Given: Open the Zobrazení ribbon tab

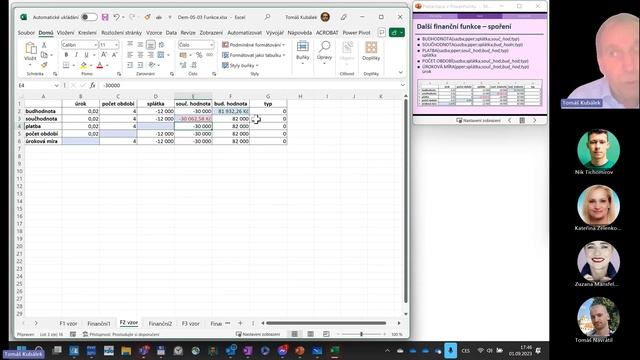Looking at the screenshot, I should (x=211, y=33).
